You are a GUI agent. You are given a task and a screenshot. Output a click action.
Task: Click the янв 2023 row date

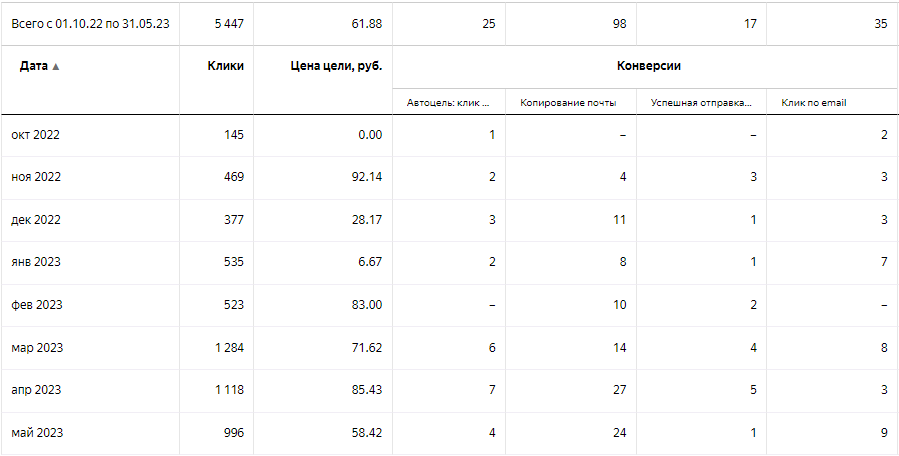click(x=37, y=262)
